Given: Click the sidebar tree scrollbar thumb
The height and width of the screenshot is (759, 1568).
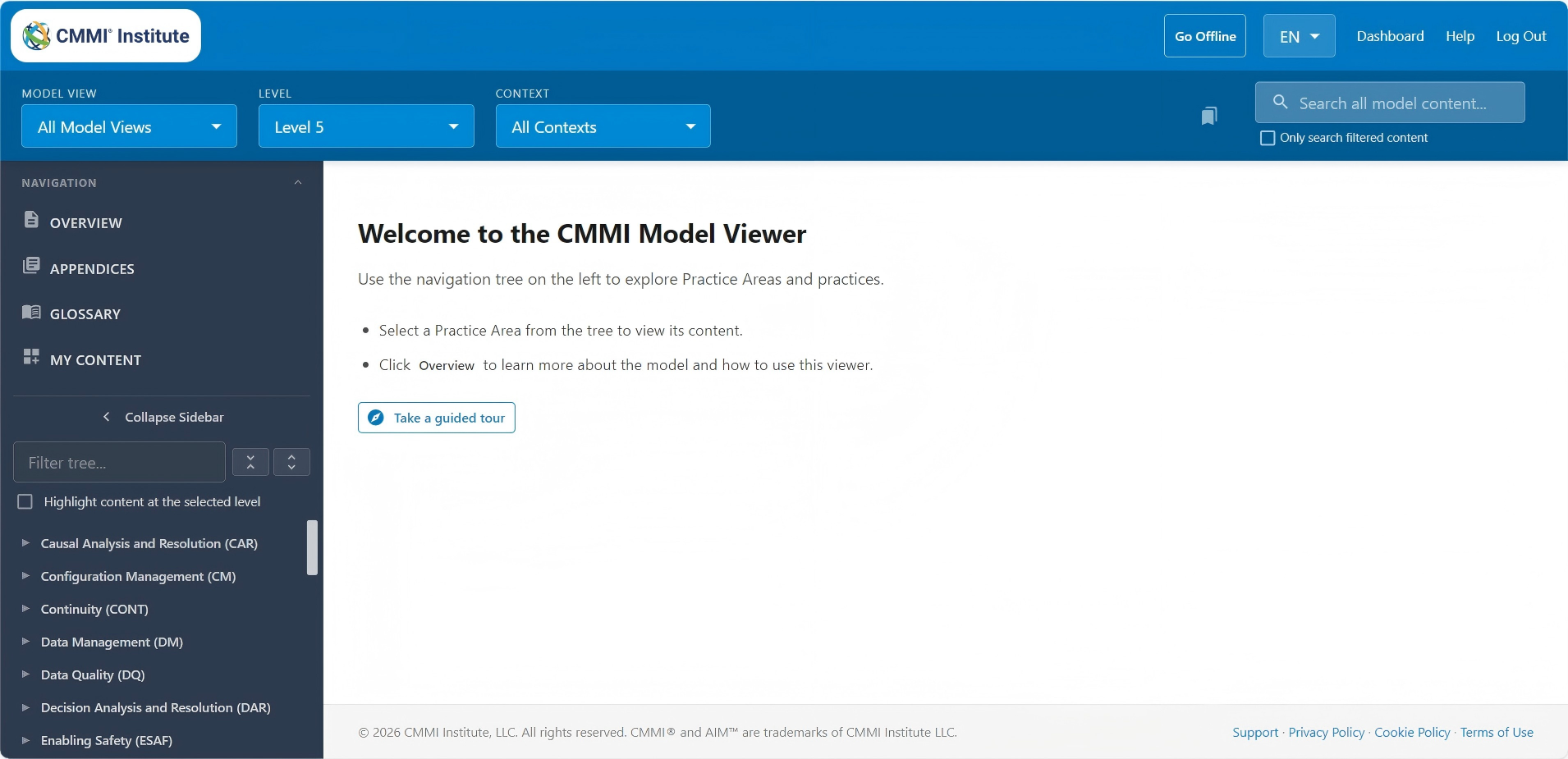Looking at the screenshot, I should coord(312,547).
